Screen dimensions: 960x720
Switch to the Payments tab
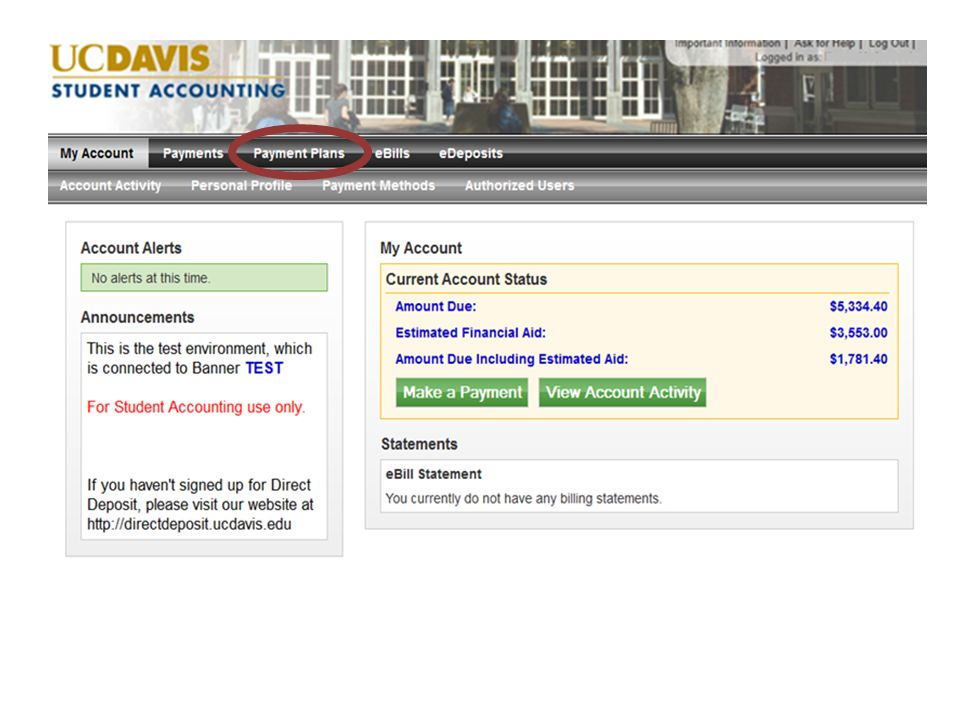pos(193,153)
